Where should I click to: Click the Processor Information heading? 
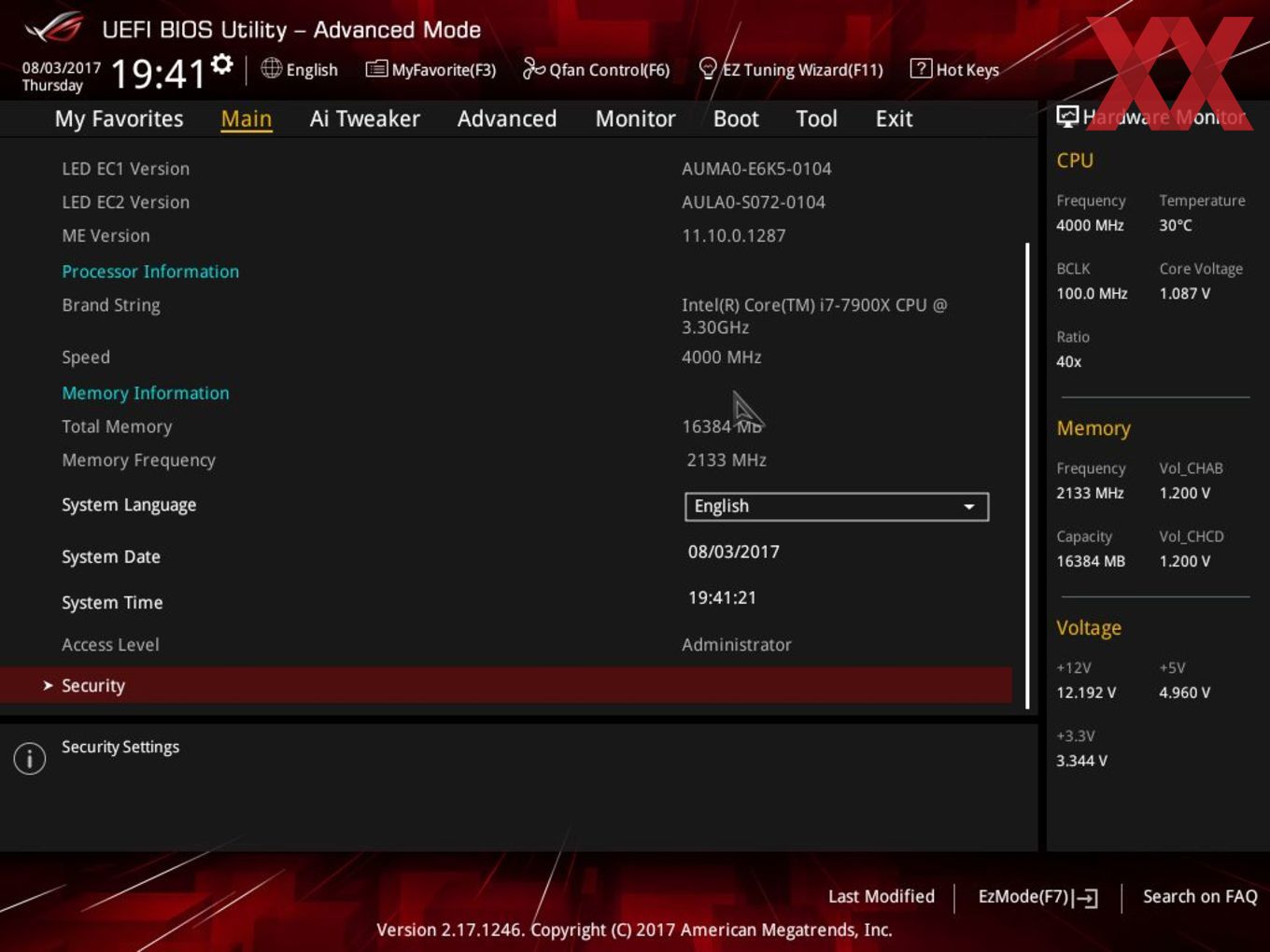pyautogui.click(x=150, y=271)
